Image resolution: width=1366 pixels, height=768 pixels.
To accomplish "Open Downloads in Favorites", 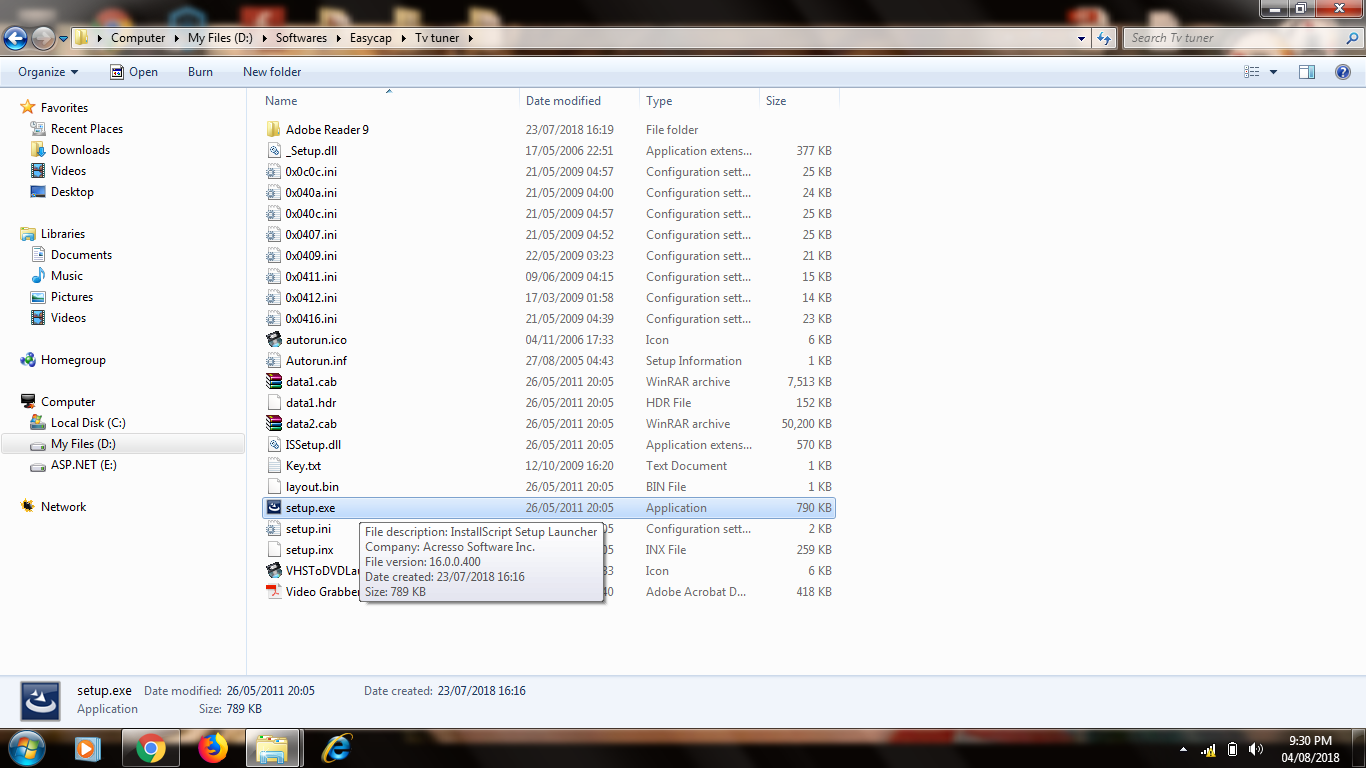I will pos(80,150).
